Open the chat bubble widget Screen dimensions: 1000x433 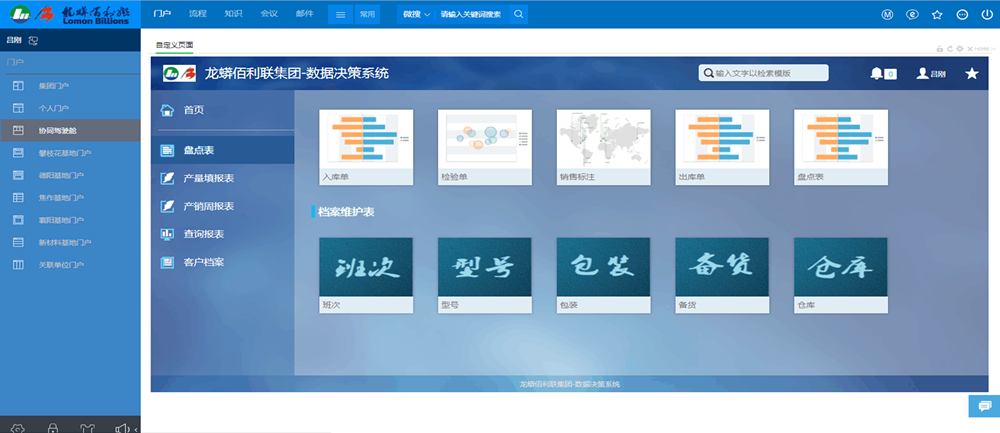click(x=984, y=406)
